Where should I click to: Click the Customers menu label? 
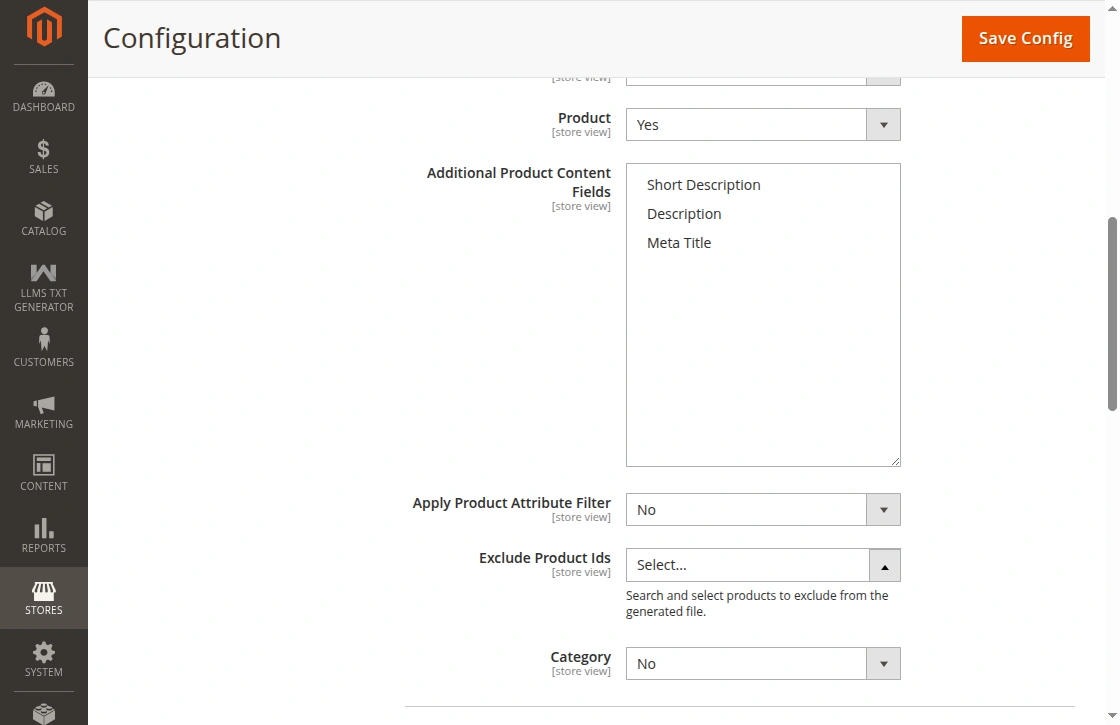pos(44,362)
